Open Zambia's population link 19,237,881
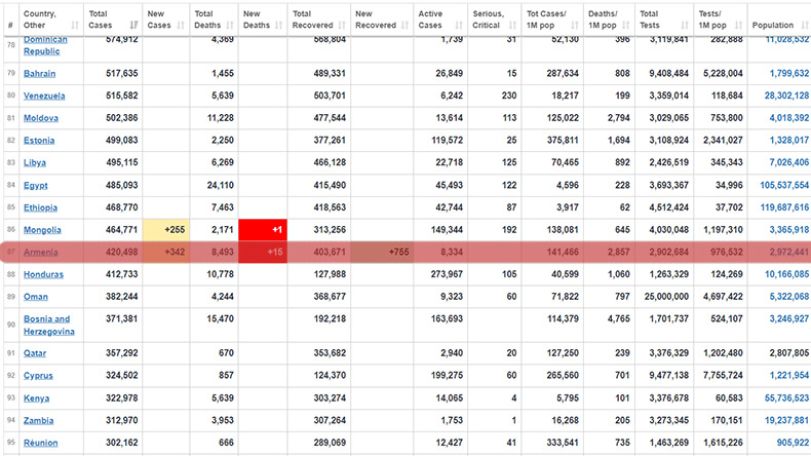The image size is (811, 456). point(787,420)
